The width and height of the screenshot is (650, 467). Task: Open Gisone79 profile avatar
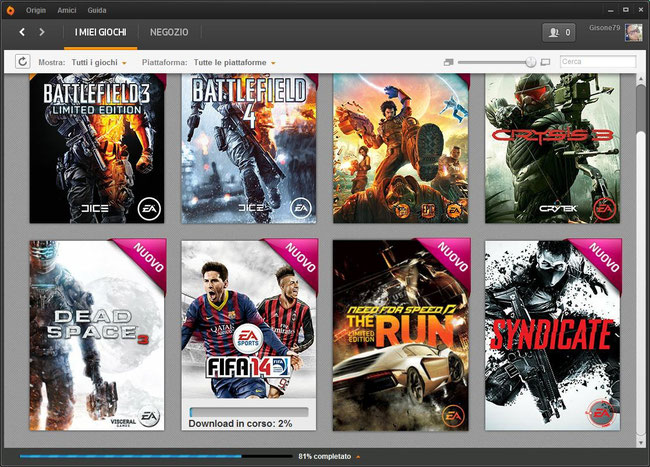click(x=633, y=32)
